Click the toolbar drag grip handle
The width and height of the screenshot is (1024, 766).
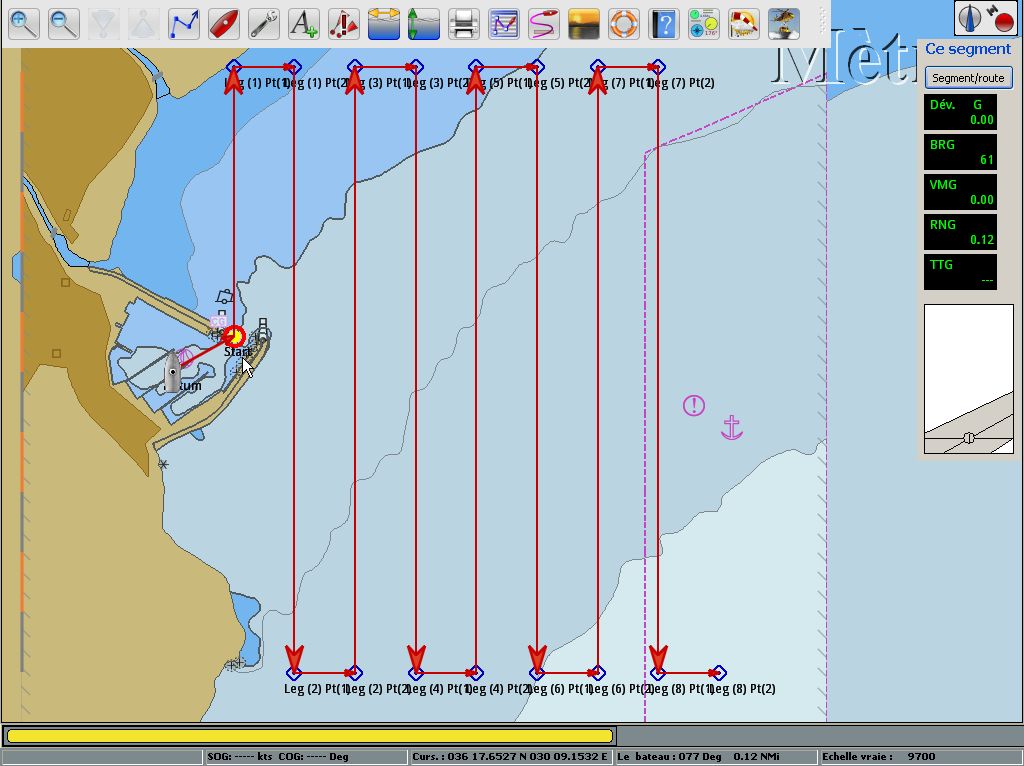pyautogui.click(x=822, y=24)
